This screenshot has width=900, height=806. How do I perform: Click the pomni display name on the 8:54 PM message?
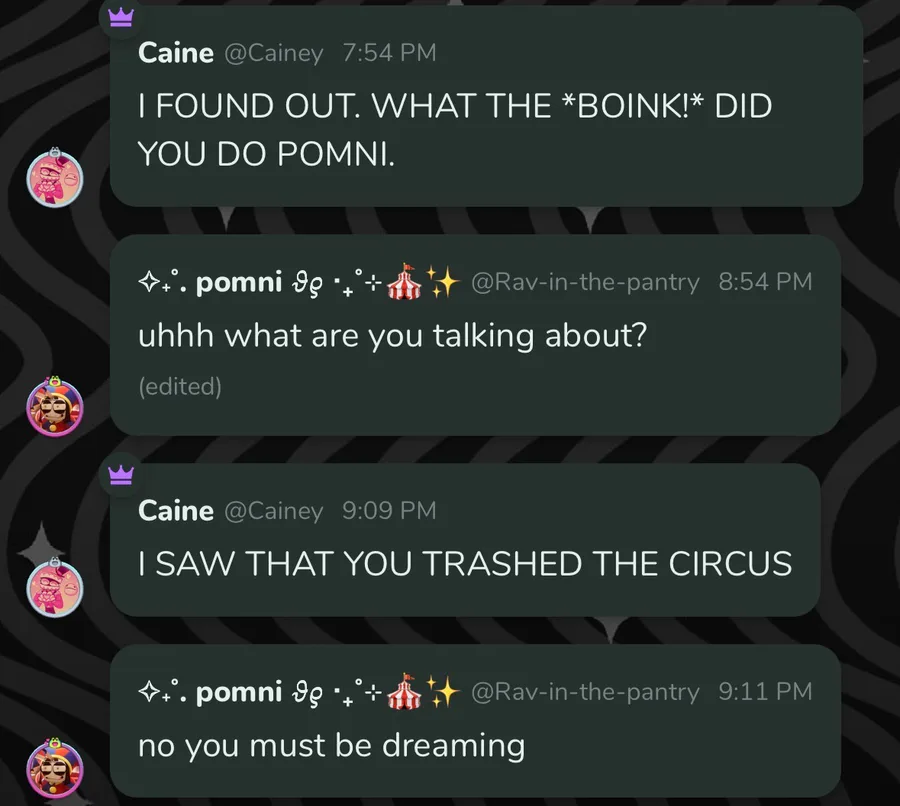click(239, 282)
